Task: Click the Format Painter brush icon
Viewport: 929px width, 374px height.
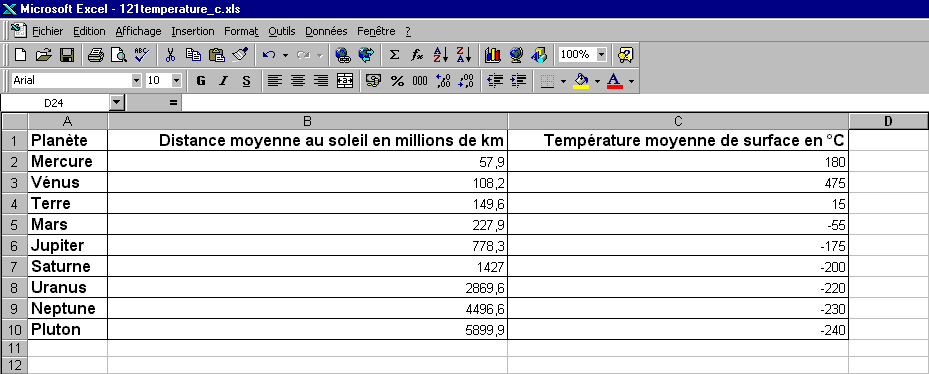Action: coord(240,55)
